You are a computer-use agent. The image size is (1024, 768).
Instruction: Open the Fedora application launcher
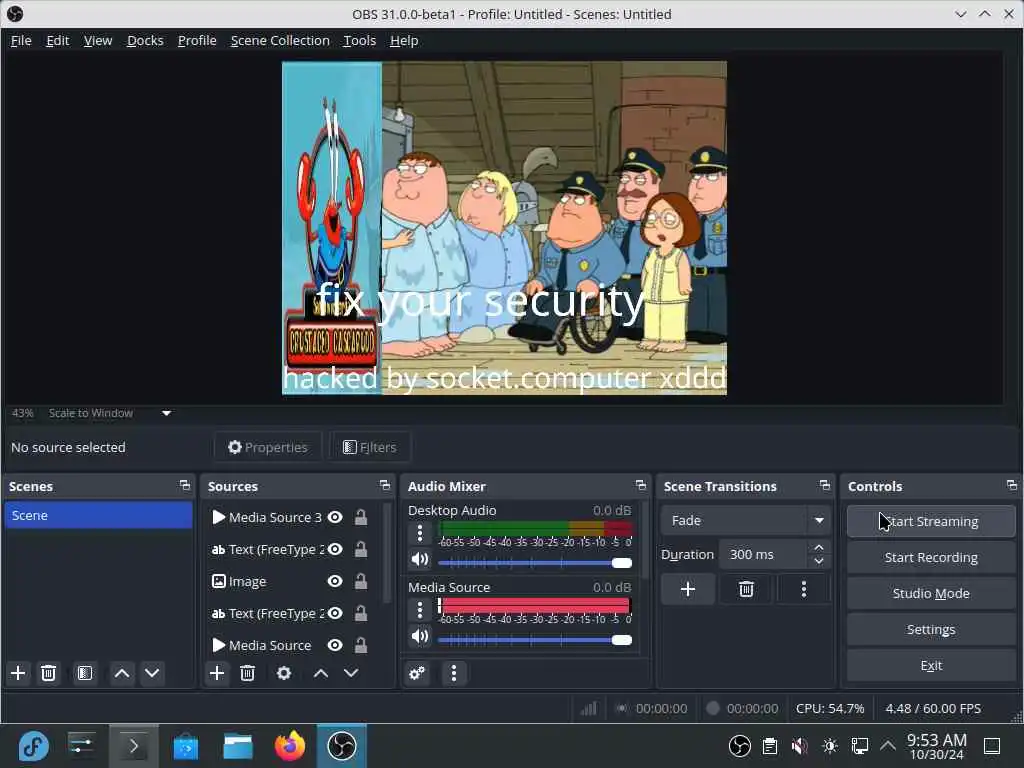point(33,746)
